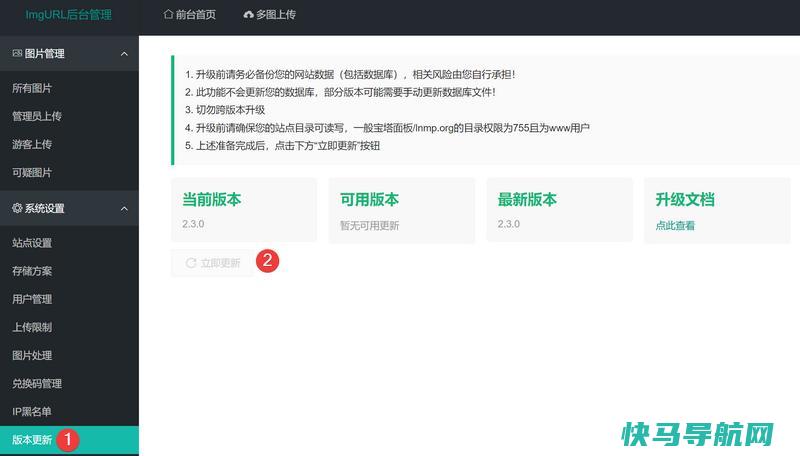Click the refresh icon in 立即更新 button
The height and width of the screenshot is (456, 800).
click(191, 263)
